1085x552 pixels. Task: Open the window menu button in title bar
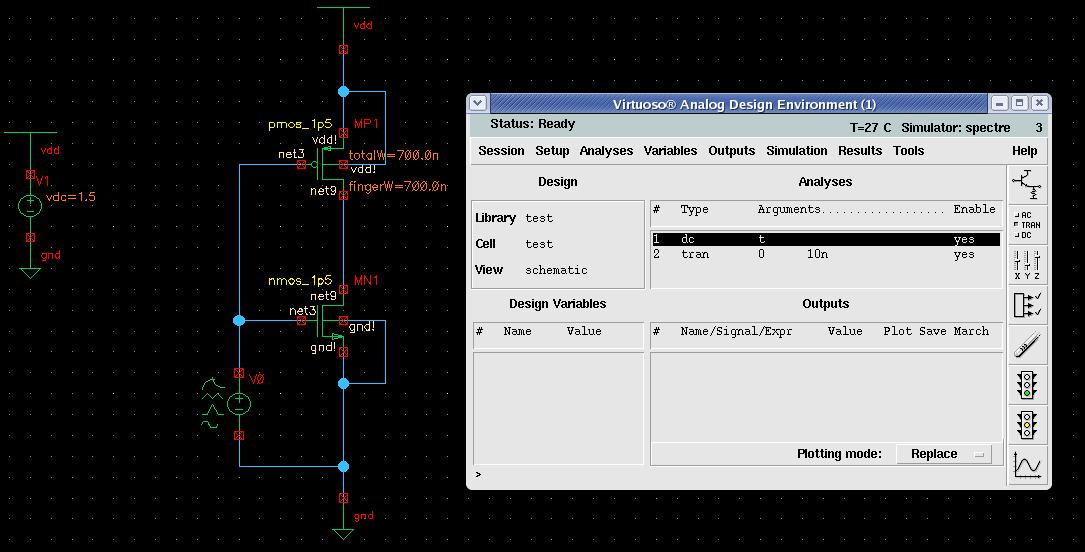pyautogui.click(x=478, y=103)
